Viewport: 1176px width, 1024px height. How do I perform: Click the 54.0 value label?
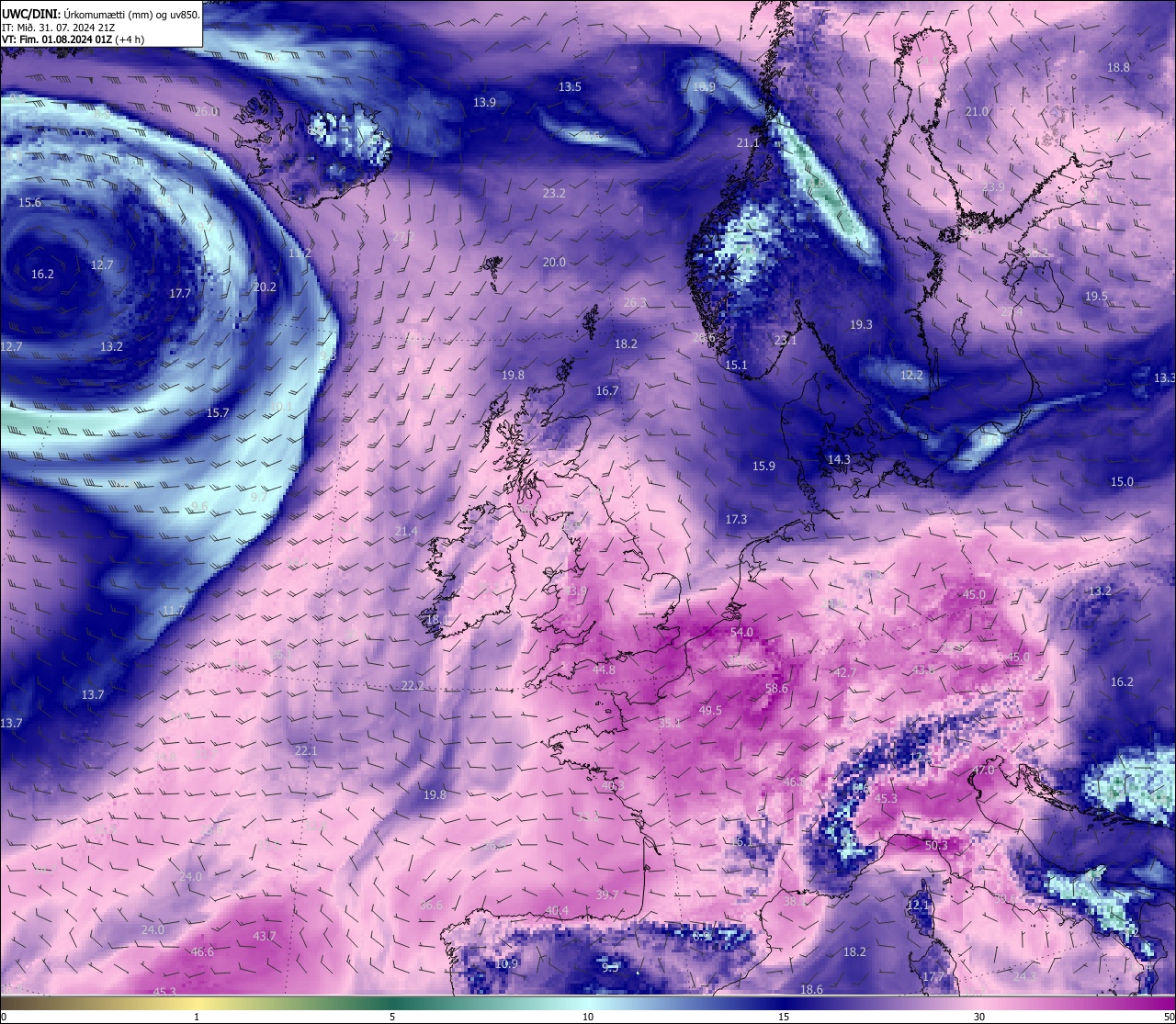click(741, 633)
